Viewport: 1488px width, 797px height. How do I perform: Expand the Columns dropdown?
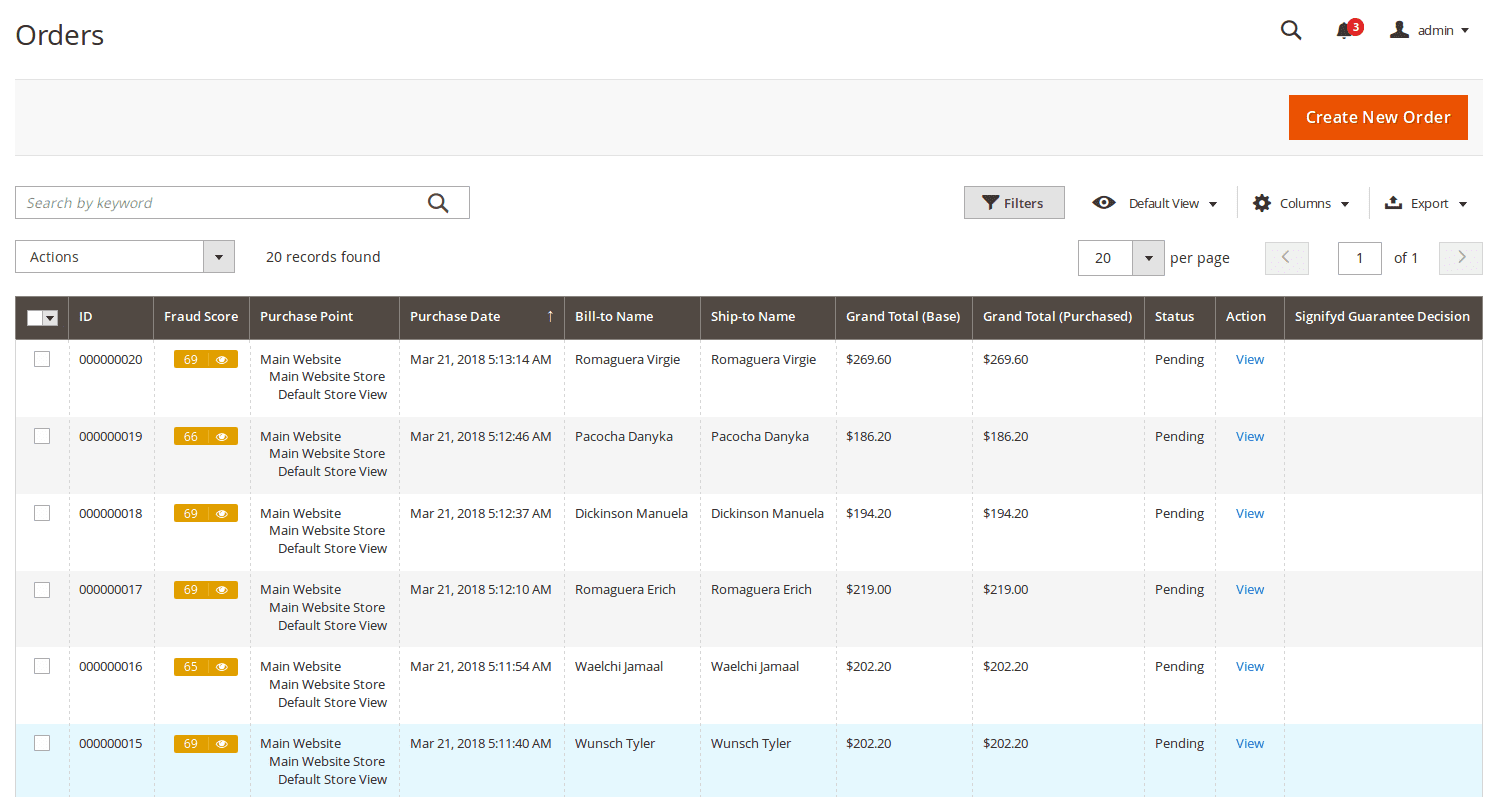point(1301,203)
